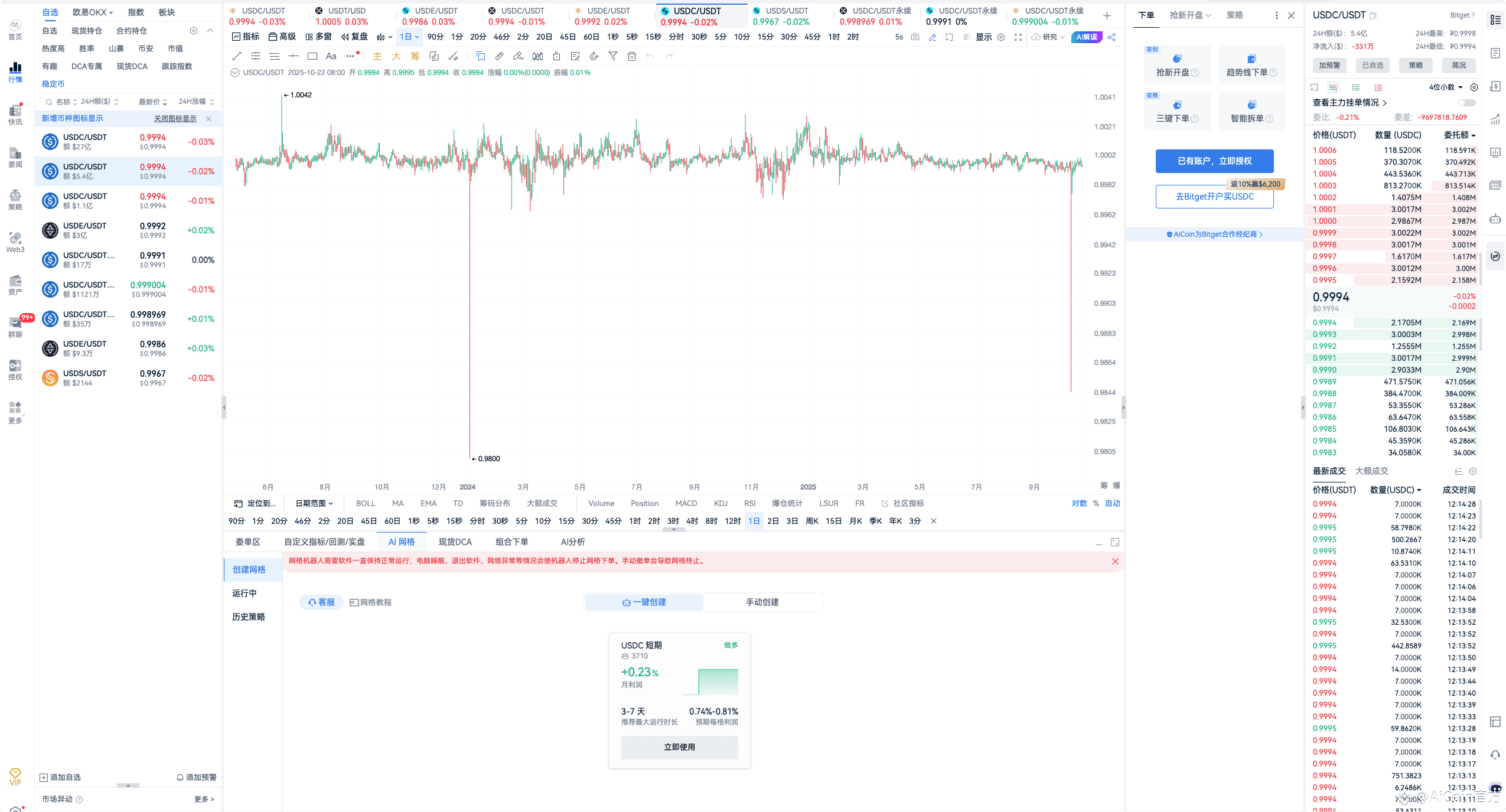
Task: Open the filter funnel tool
Action: click(613, 56)
